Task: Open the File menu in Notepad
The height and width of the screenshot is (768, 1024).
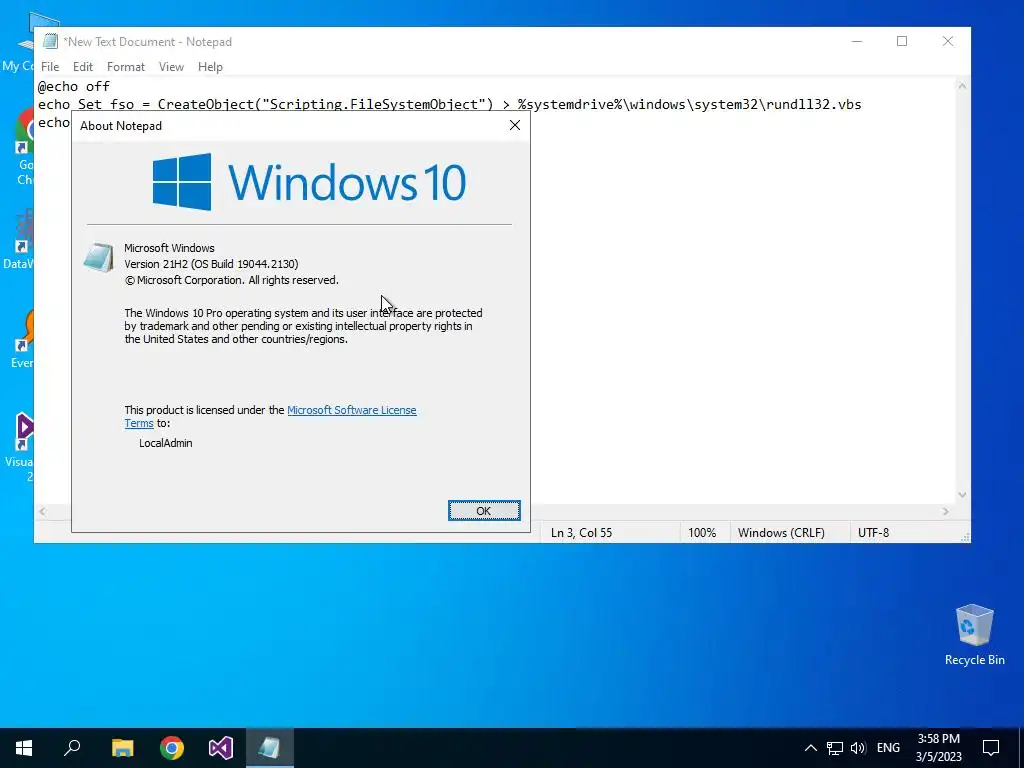Action: (50, 67)
